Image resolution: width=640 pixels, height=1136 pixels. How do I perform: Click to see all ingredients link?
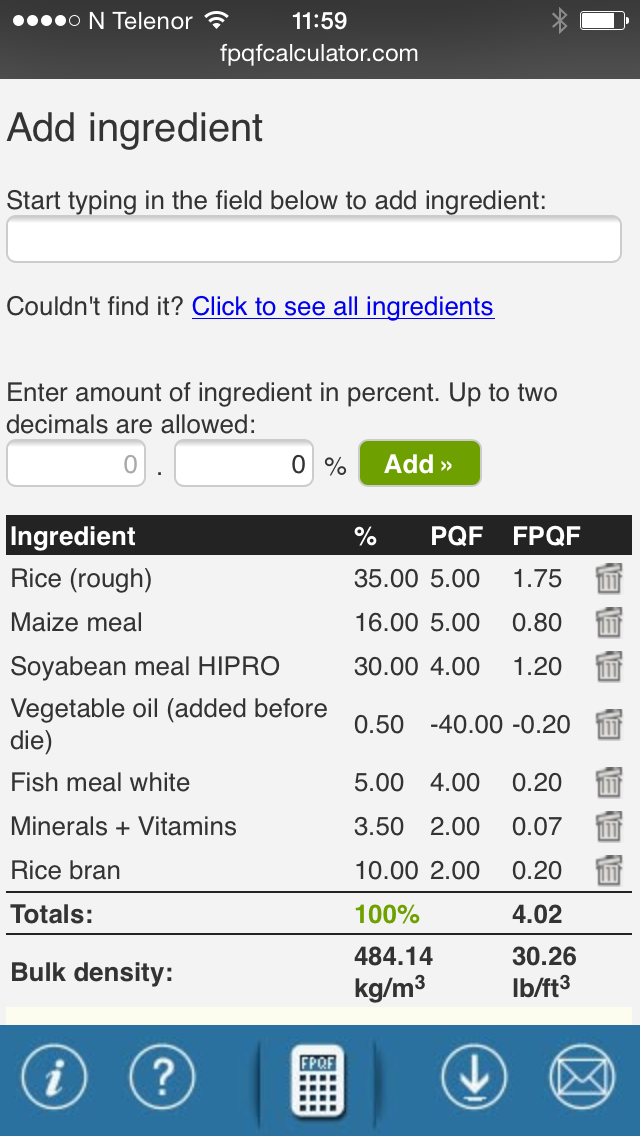(x=343, y=306)
